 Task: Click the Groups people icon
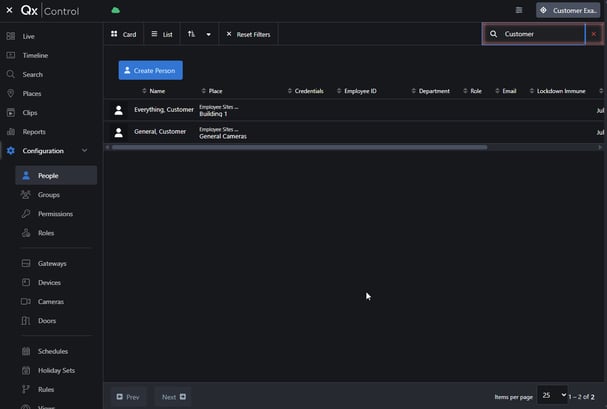(26, 194)
